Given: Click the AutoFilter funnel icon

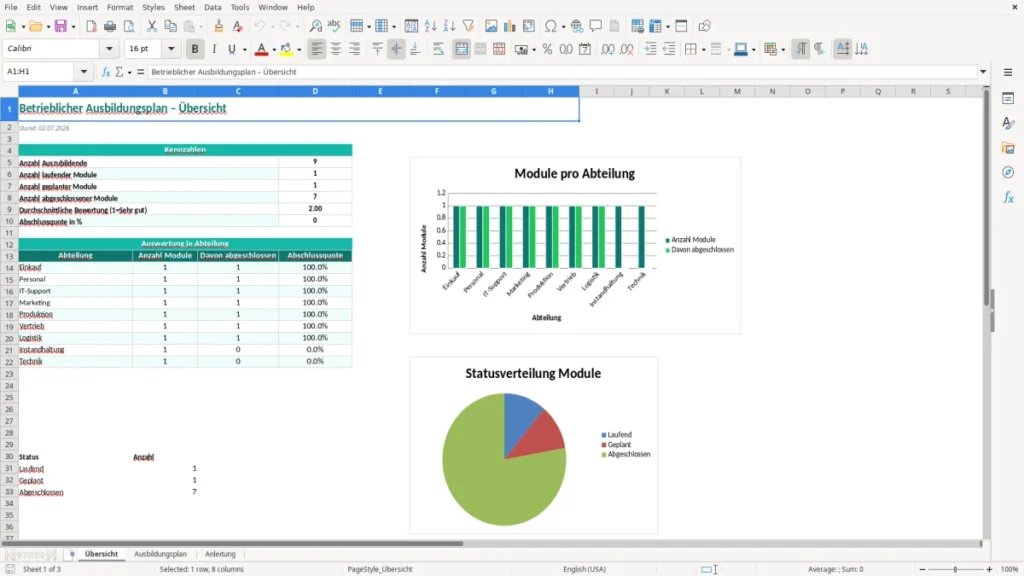Looking at the screenshot, I should click(x=468, y=26).
